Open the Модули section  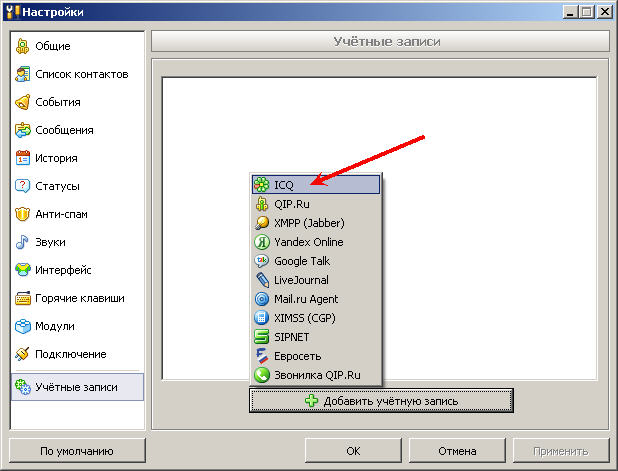point(78,326)
